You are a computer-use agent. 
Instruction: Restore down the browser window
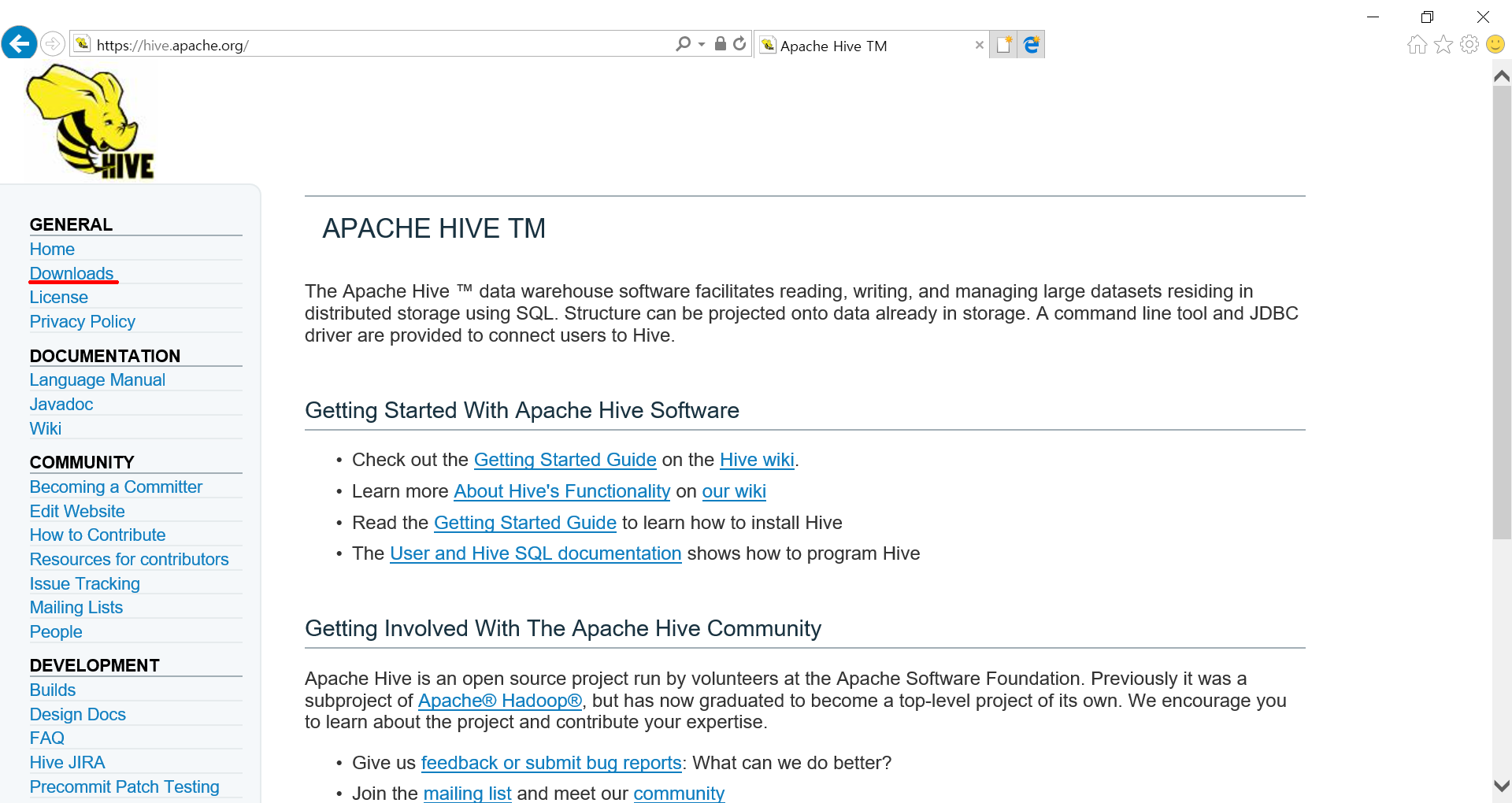(x=1427, y=17)
